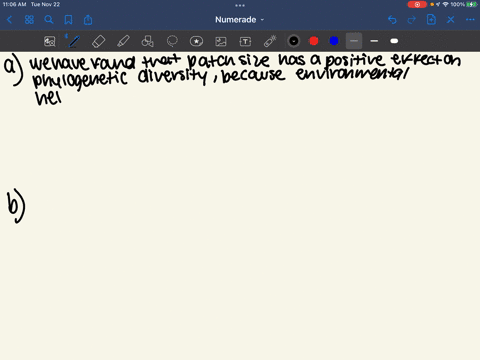The height and width of the screenshot is (360, 480).
Task: Open the Numerade title dropdown
Action: tap(239, 20)
